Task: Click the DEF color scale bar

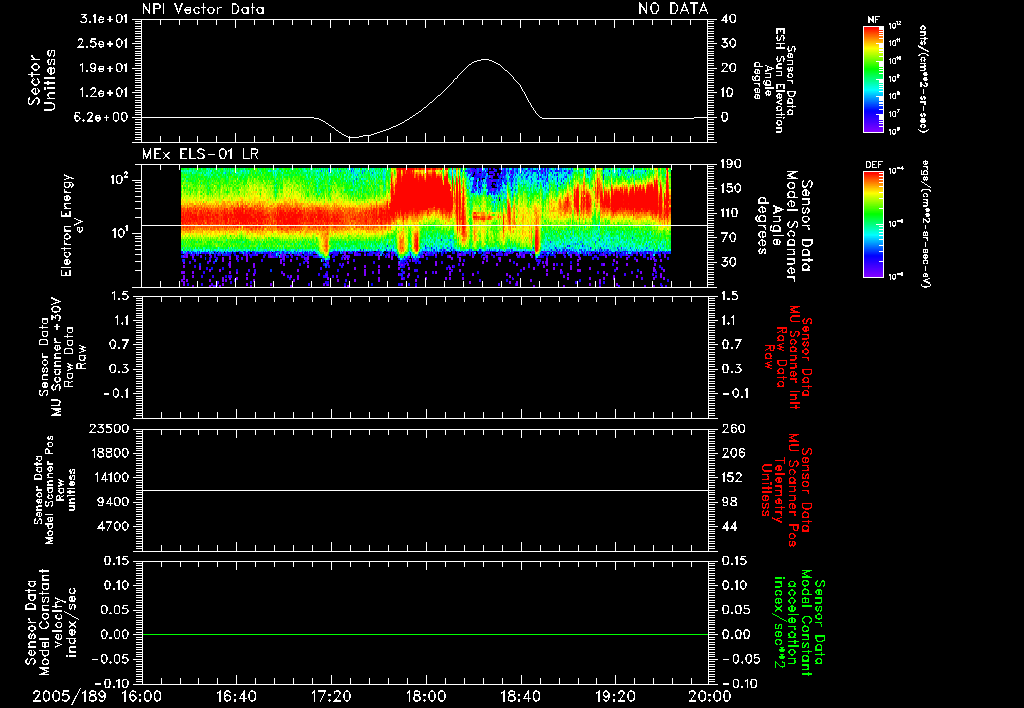Action: click(874, 224)
